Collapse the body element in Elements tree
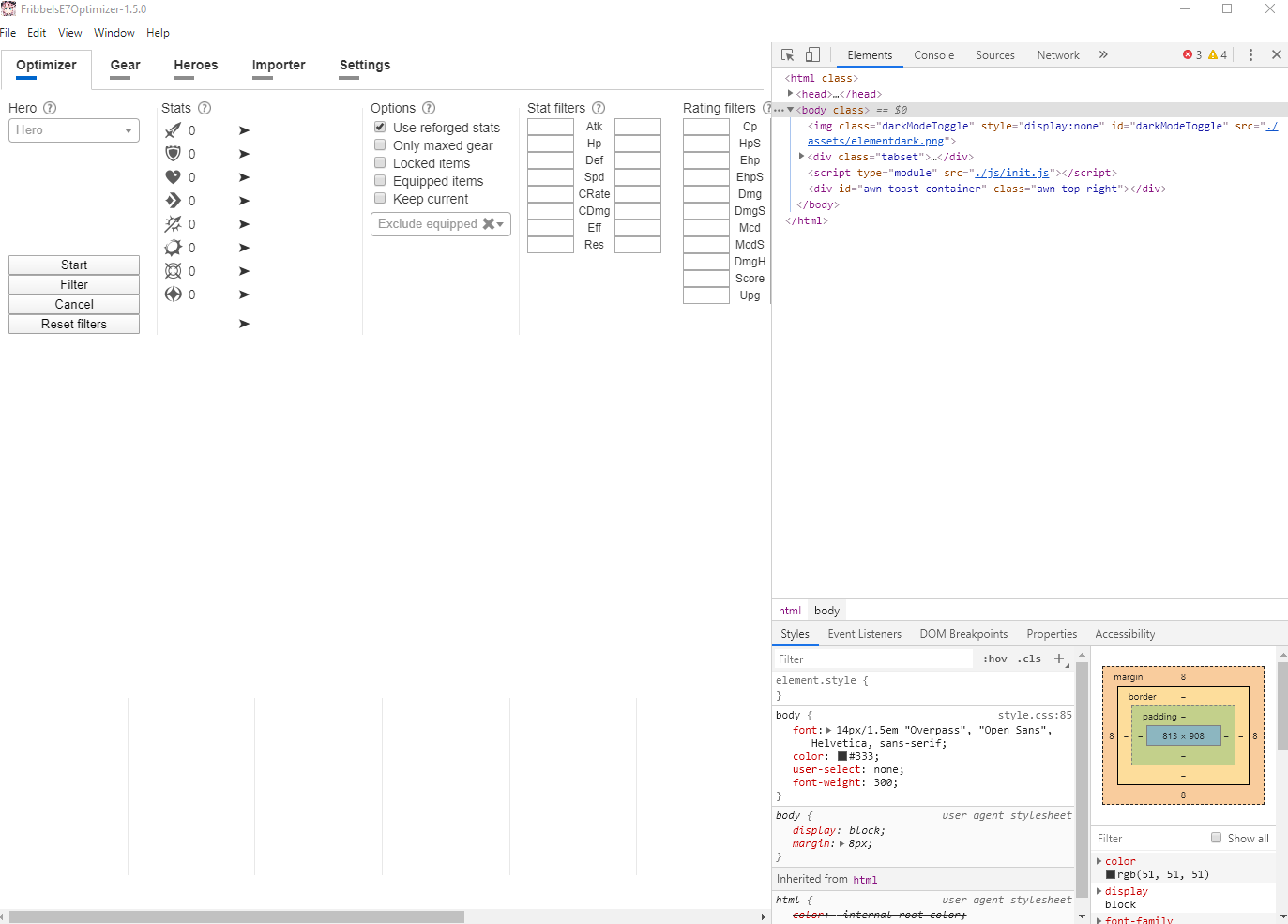The height and width of the screenshot is (924, 1288). (791, 110)
